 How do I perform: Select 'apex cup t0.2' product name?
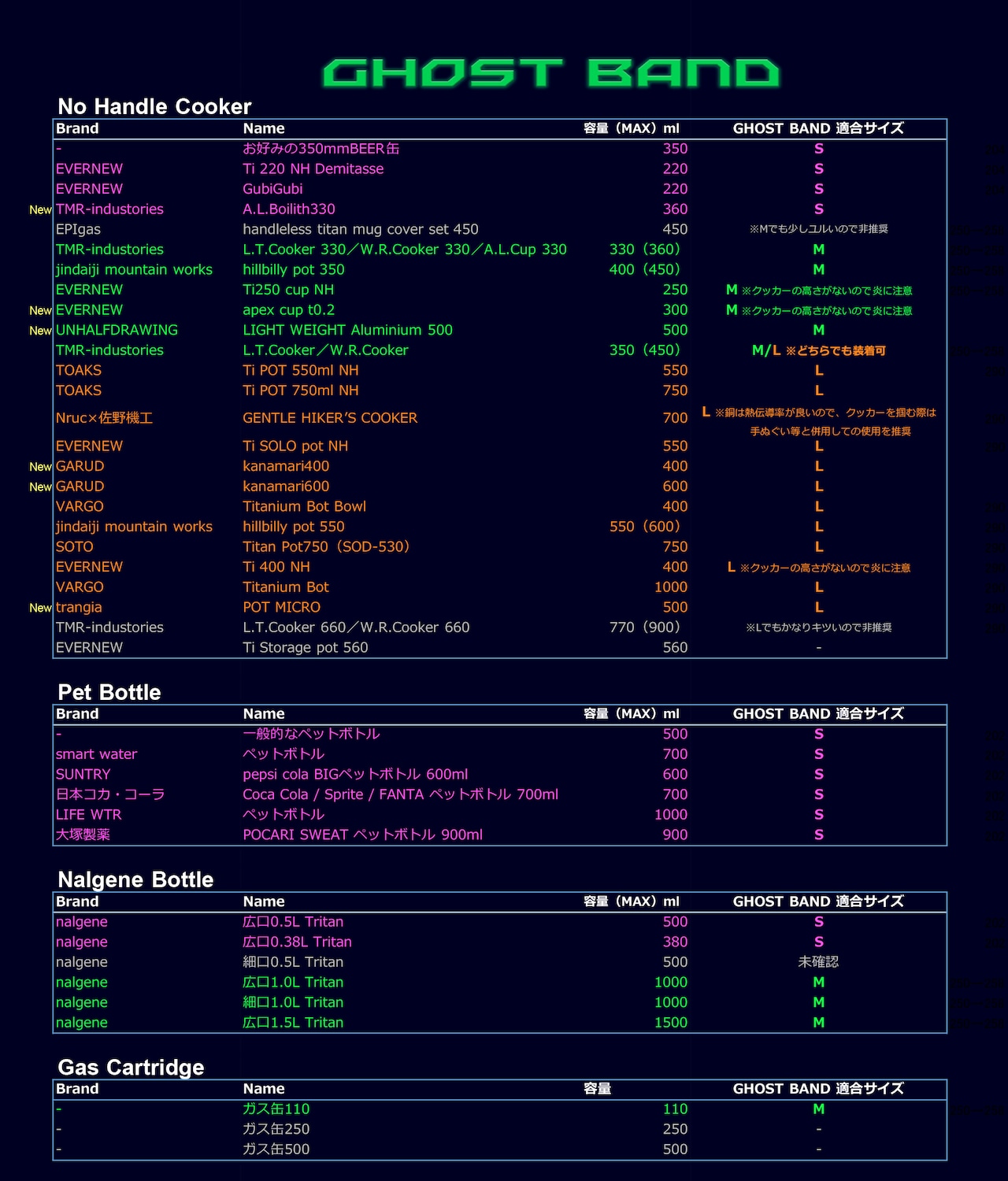[x=289, y=310]
